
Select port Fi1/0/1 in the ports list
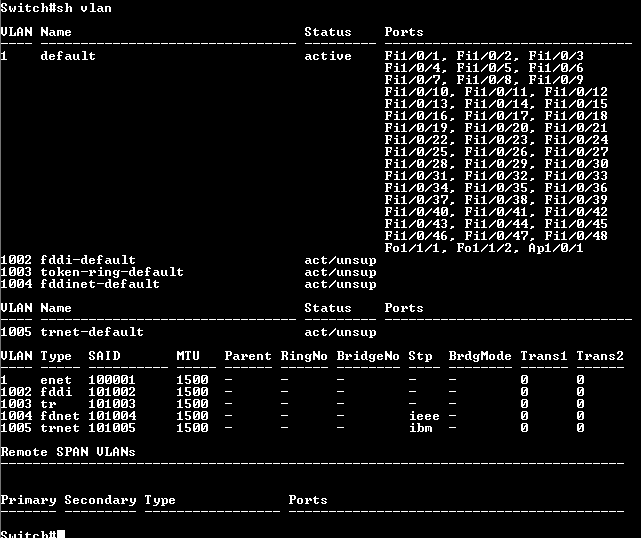(412, 56)
